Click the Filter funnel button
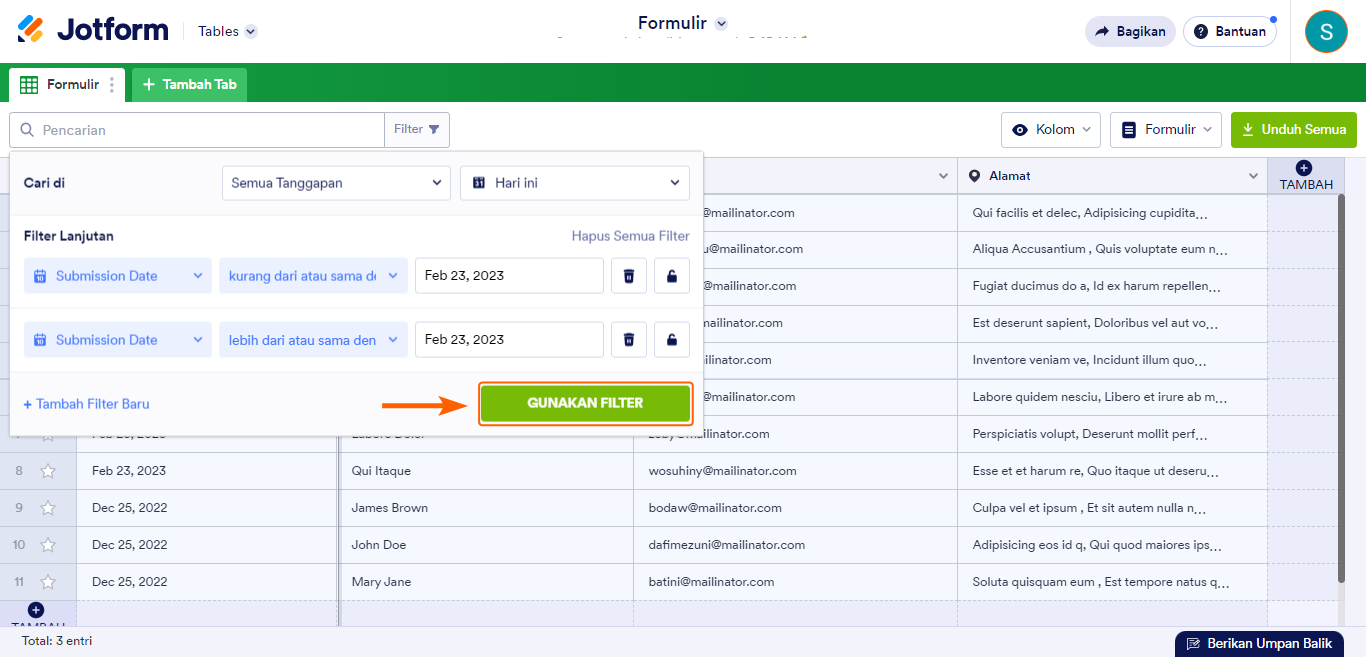 click(417, 130)
